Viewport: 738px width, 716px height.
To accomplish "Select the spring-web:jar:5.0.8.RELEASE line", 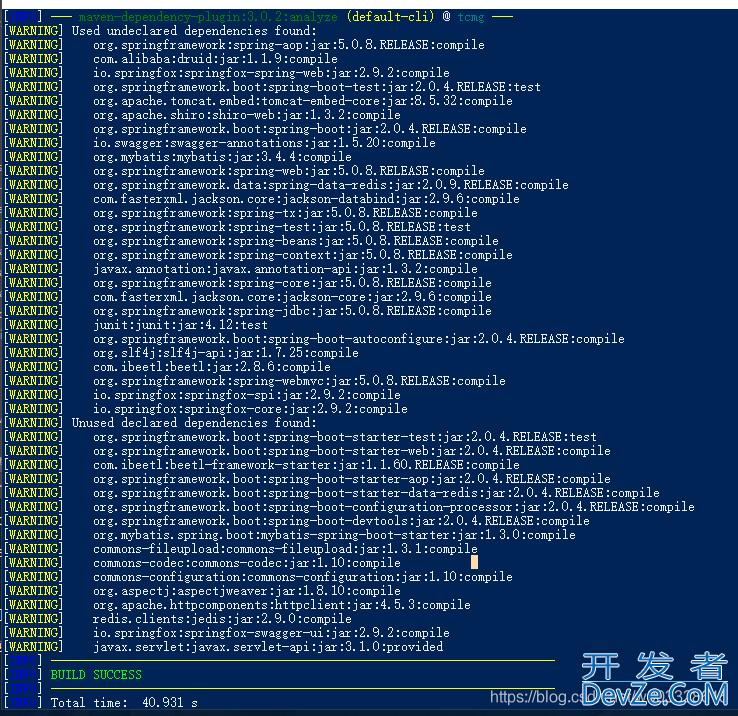I will 289,171.
